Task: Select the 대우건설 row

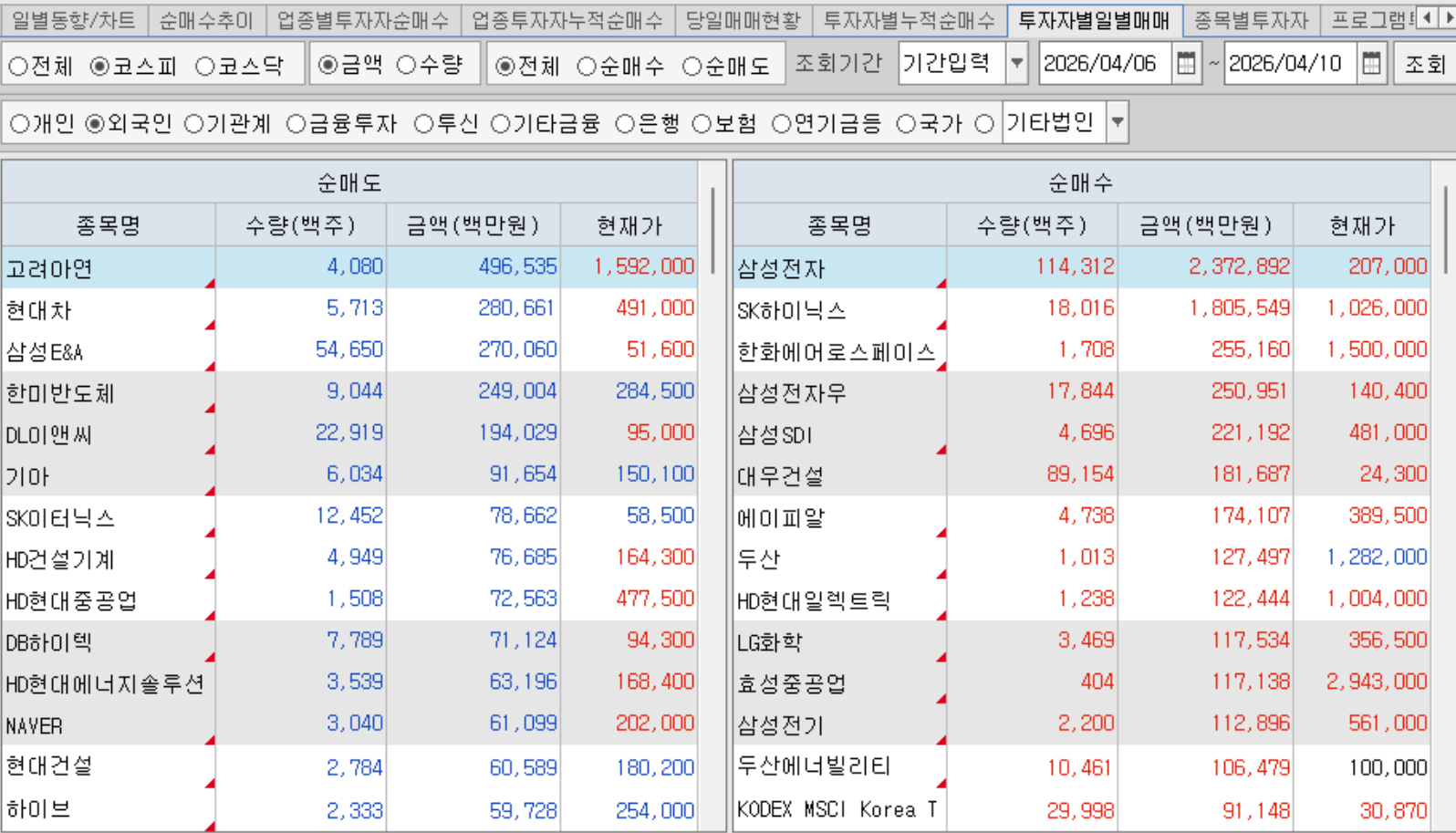Action: [x=1082, y=475]
